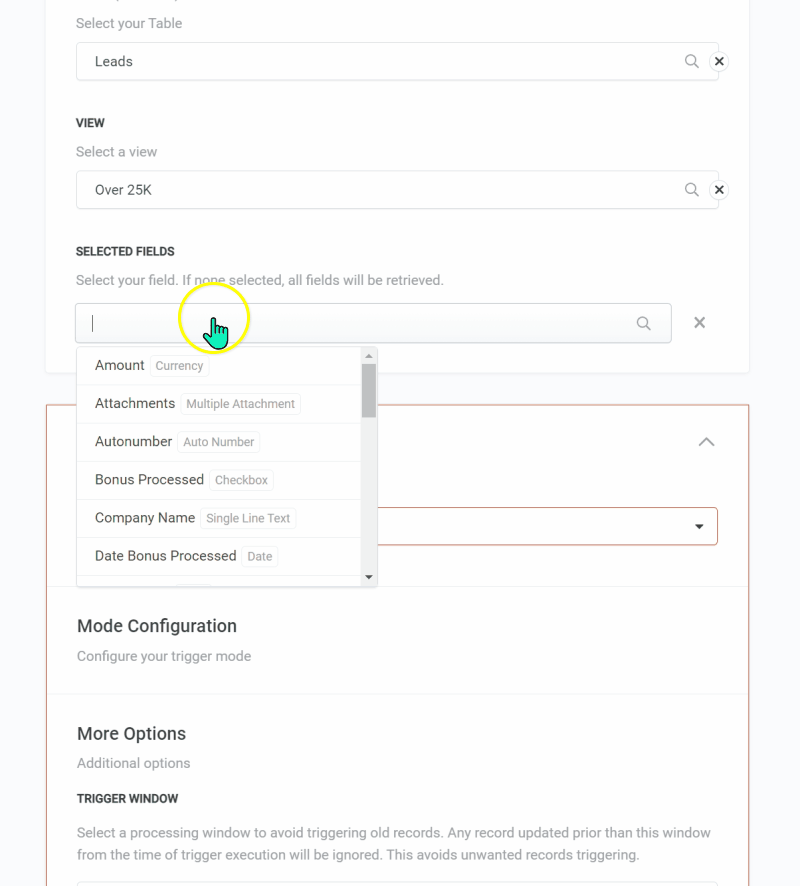Clear the Leads table selection
Screen dimensions: 800x886
click(x=719, y=61)
